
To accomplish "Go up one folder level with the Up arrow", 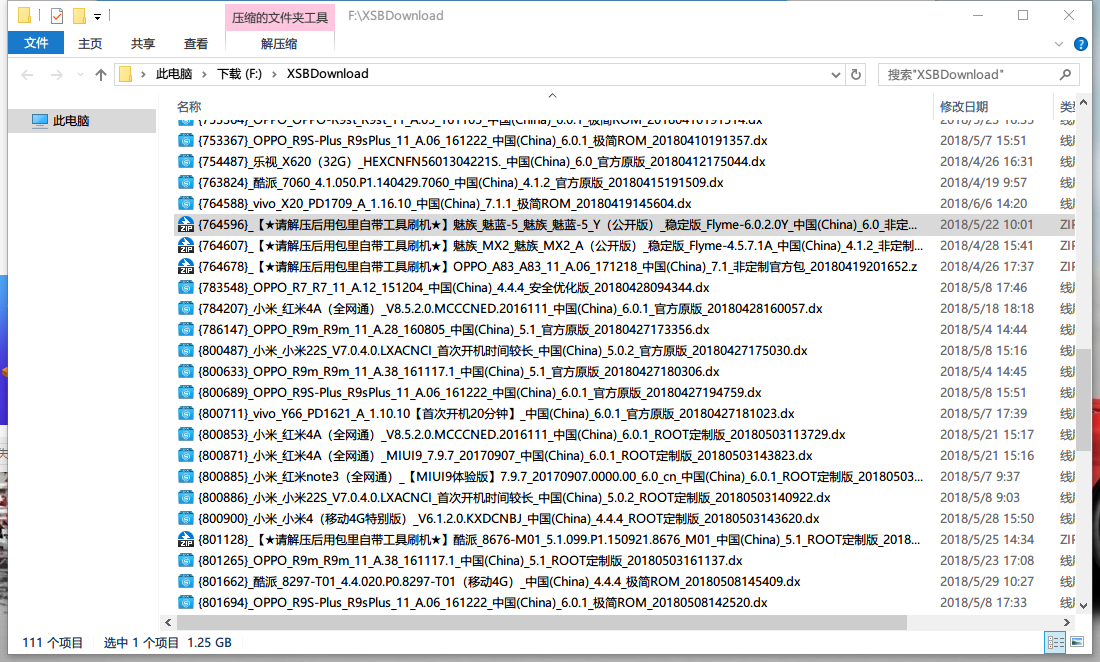I will pos(101,74).
